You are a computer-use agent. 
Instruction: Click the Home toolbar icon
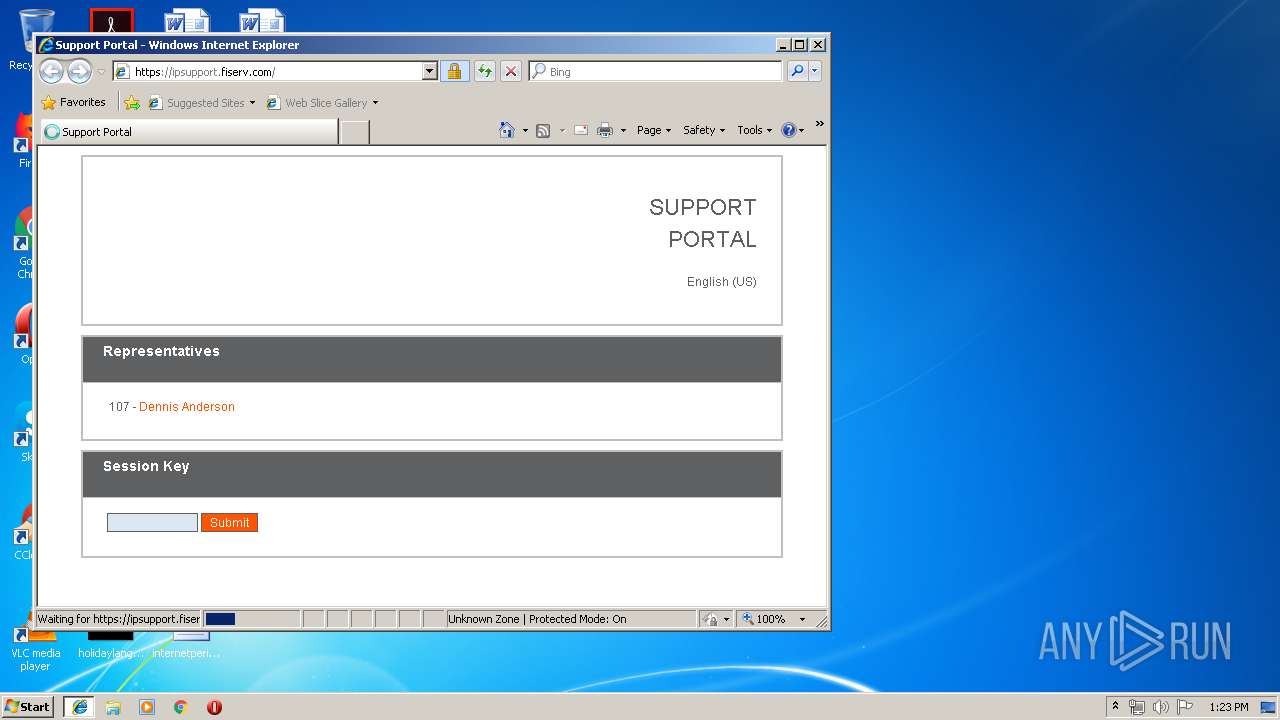tap(507, 130)
